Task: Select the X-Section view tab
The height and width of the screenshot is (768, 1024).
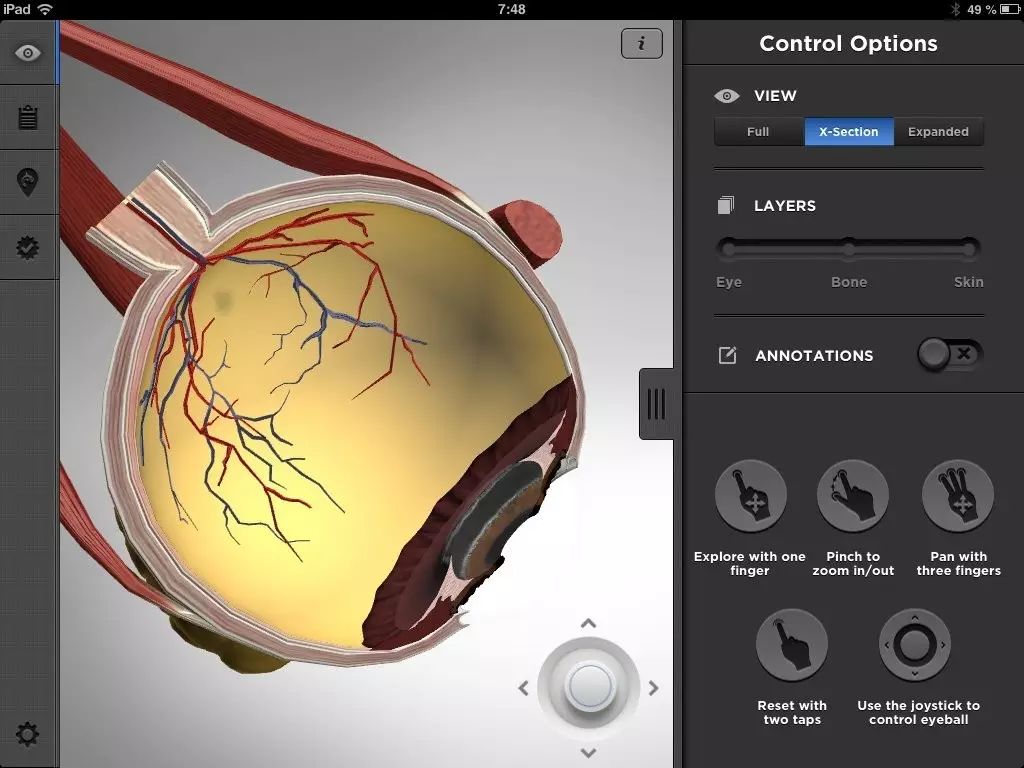Action: [849, 132]
